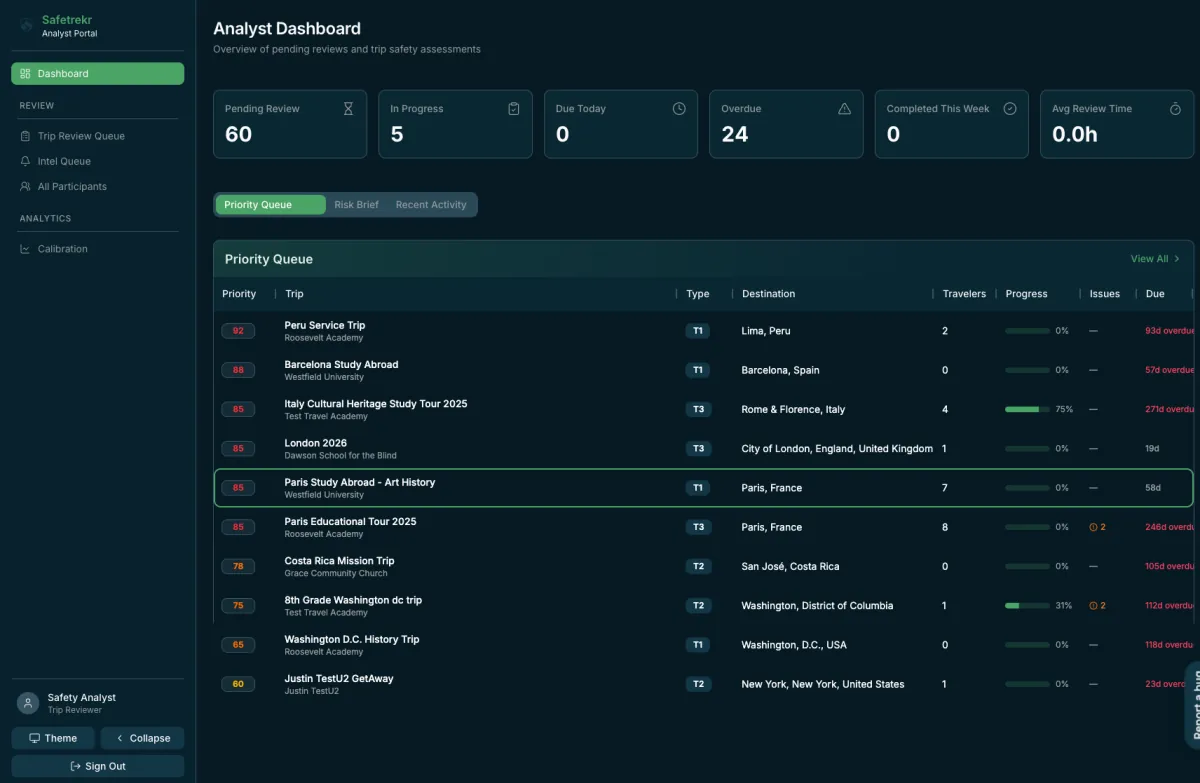Open the London 2026 trip title

click(x=316, y=443)
